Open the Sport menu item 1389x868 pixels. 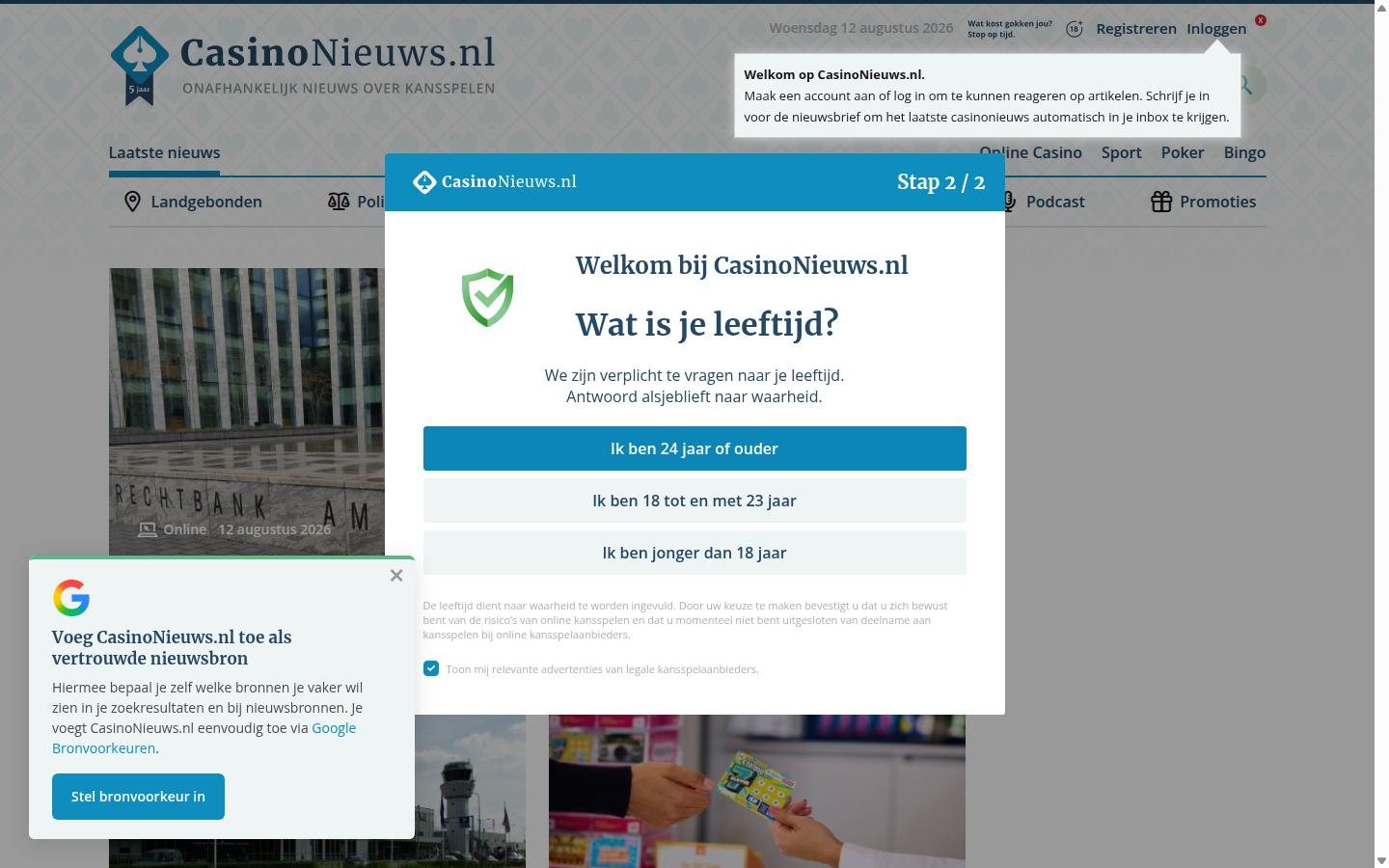click(1121, 152)
